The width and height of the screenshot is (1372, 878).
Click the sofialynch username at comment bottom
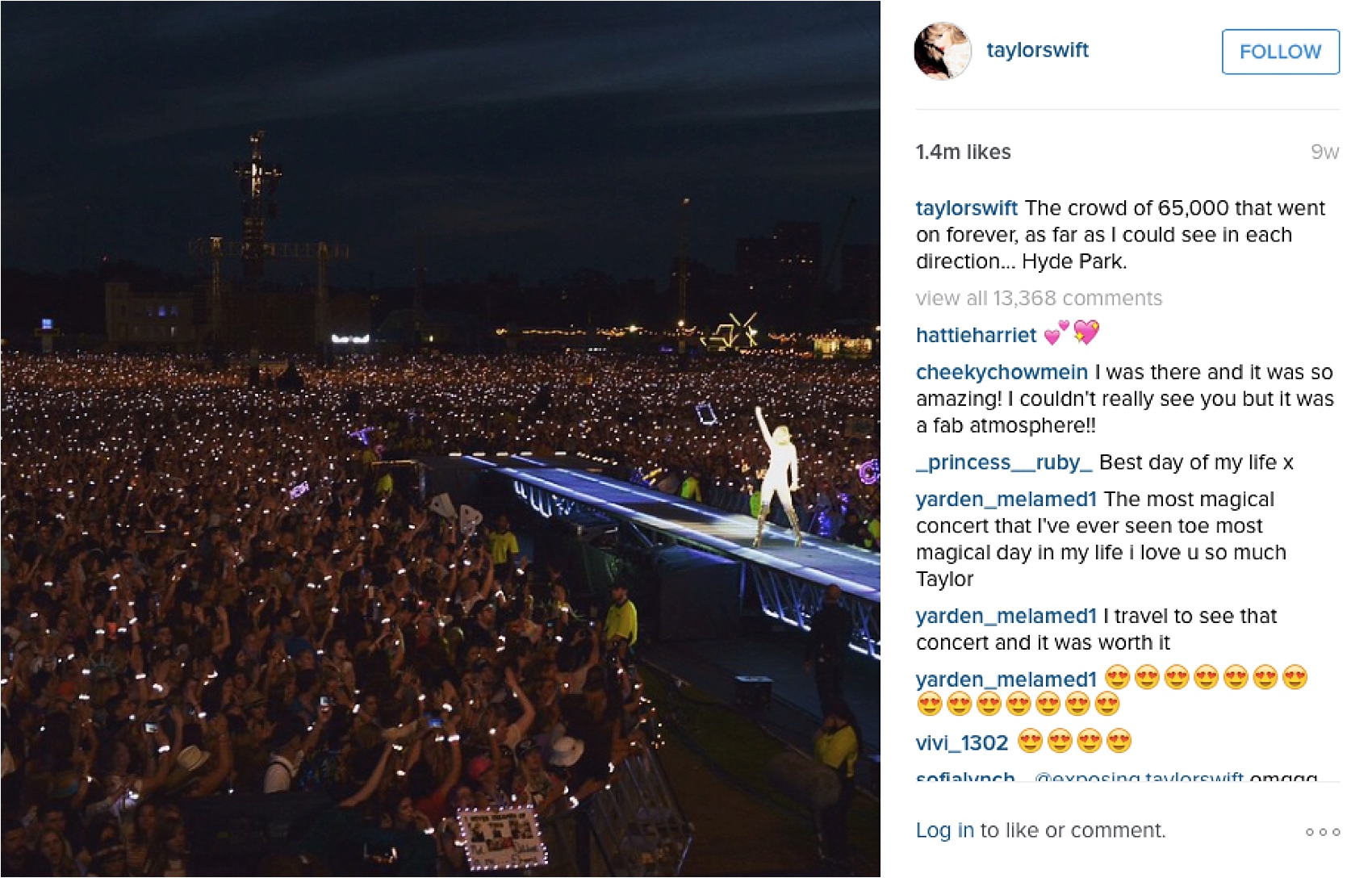(965, 777)
